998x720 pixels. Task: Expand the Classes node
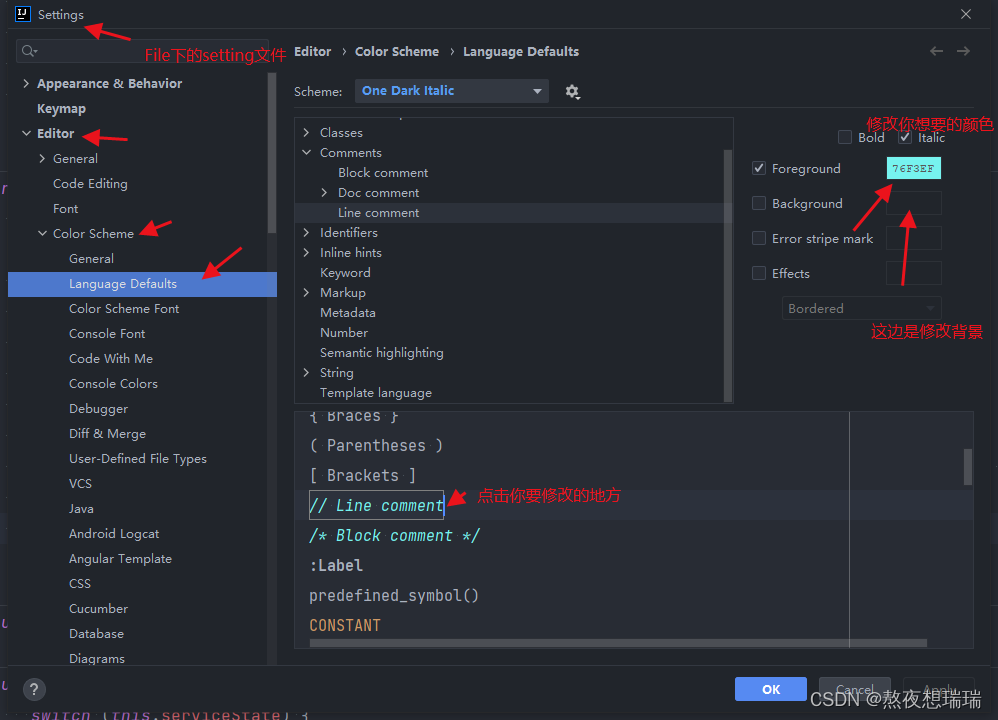[x=306, y=132]
